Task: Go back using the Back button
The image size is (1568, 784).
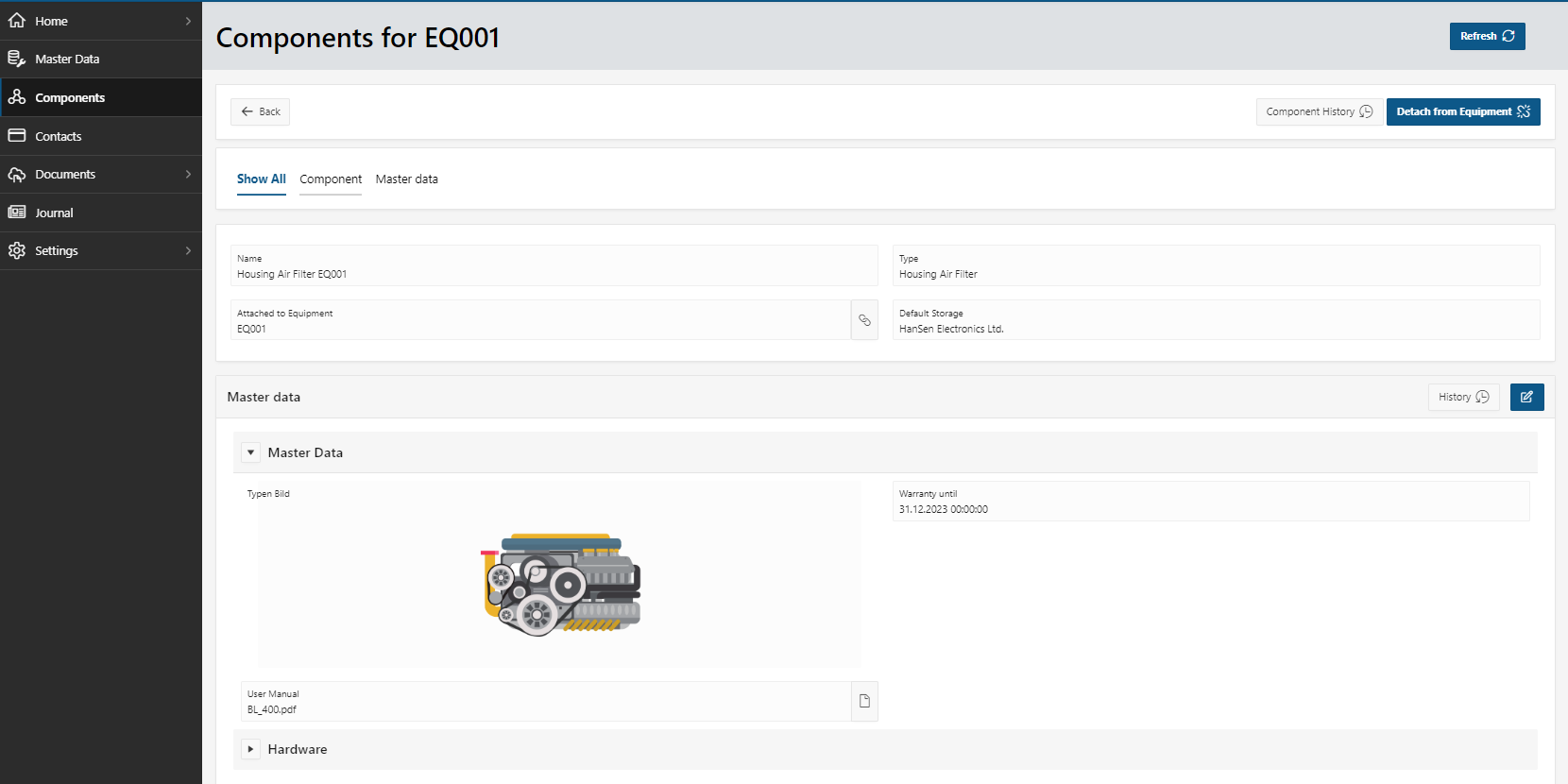Action: [260, 111]
